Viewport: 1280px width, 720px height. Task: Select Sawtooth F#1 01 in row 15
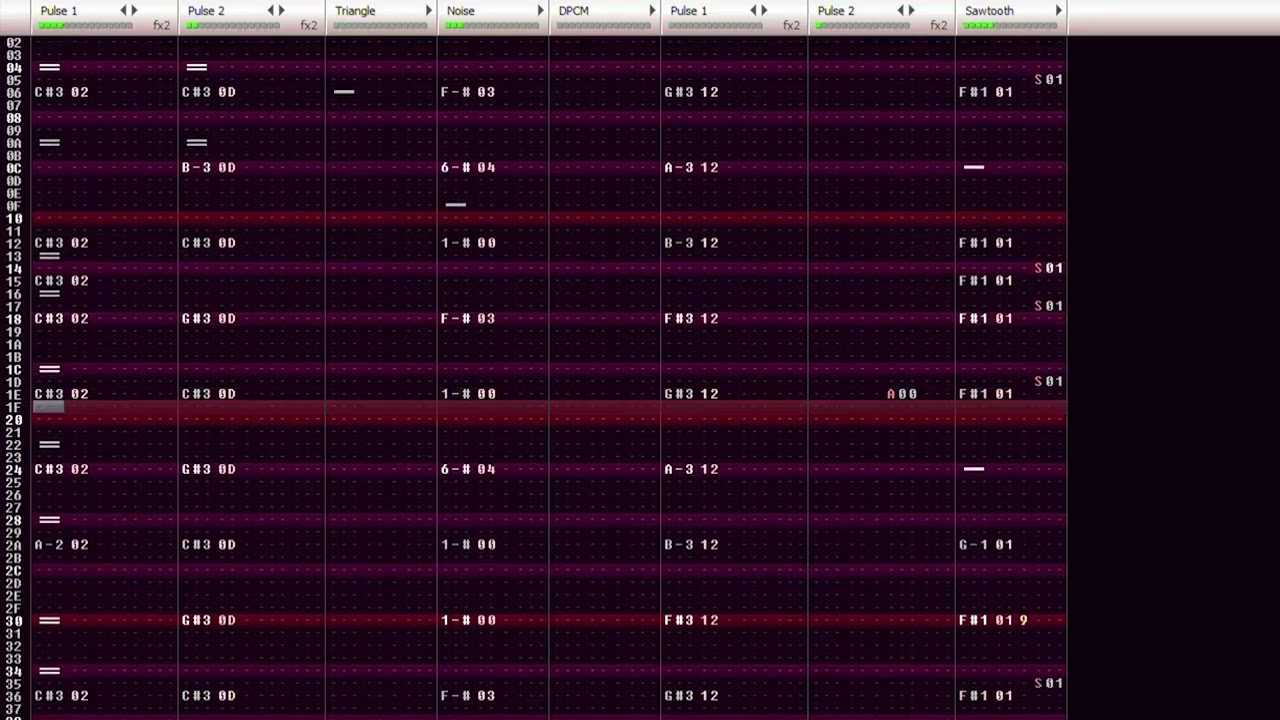[986, 281]
